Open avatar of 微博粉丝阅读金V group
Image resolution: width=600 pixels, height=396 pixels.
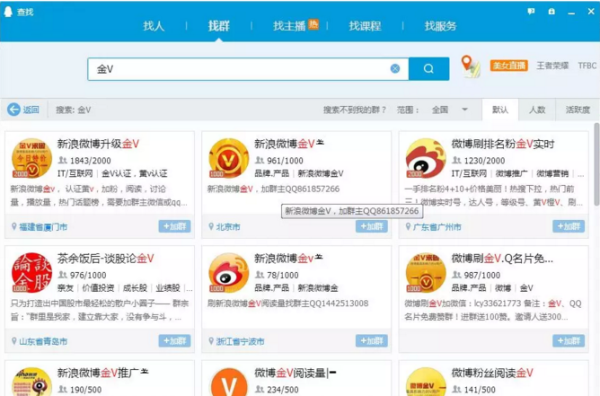426,382
